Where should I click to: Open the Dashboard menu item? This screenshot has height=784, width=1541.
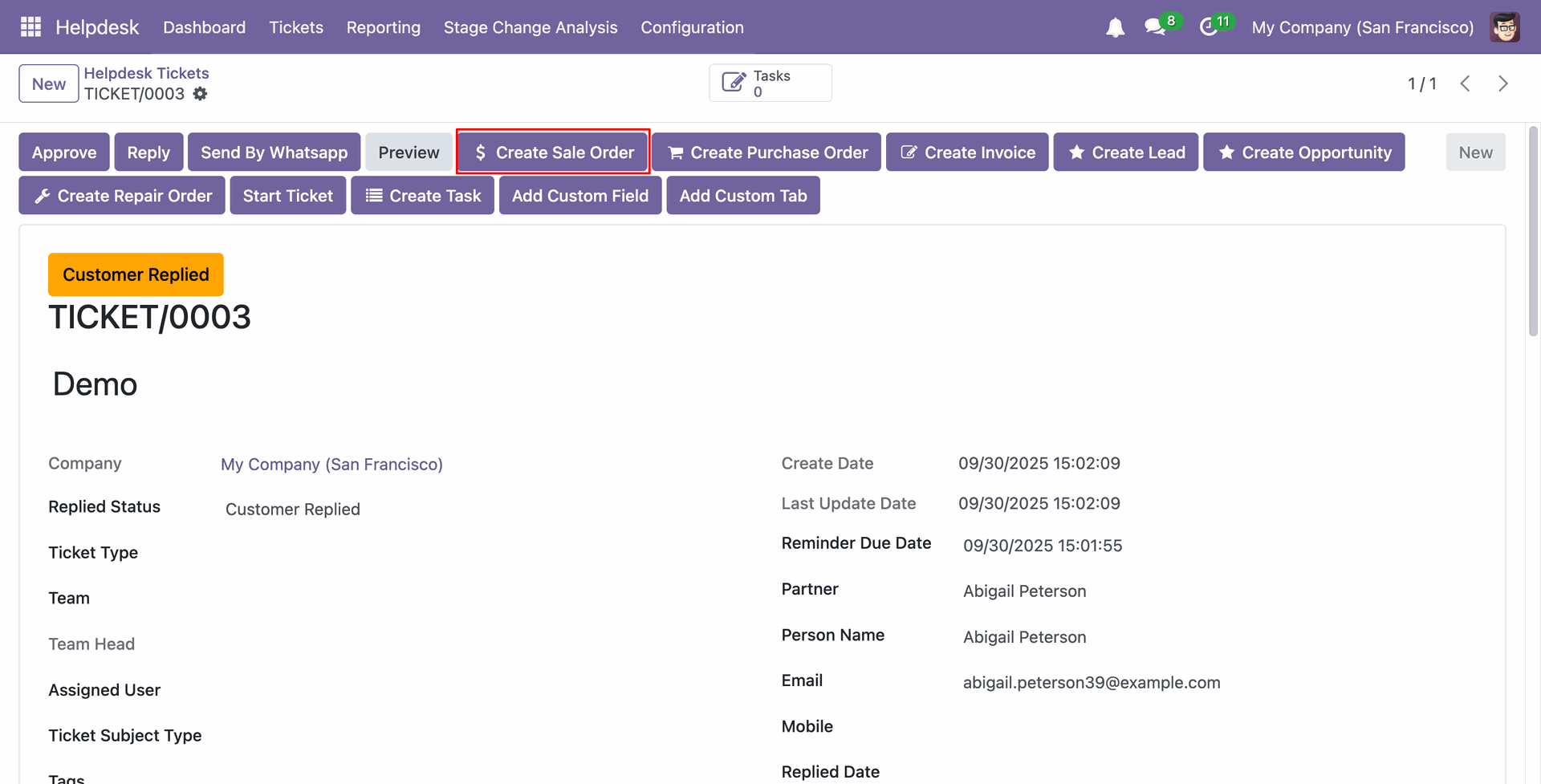pyautogui.click(x=204, y=27)
